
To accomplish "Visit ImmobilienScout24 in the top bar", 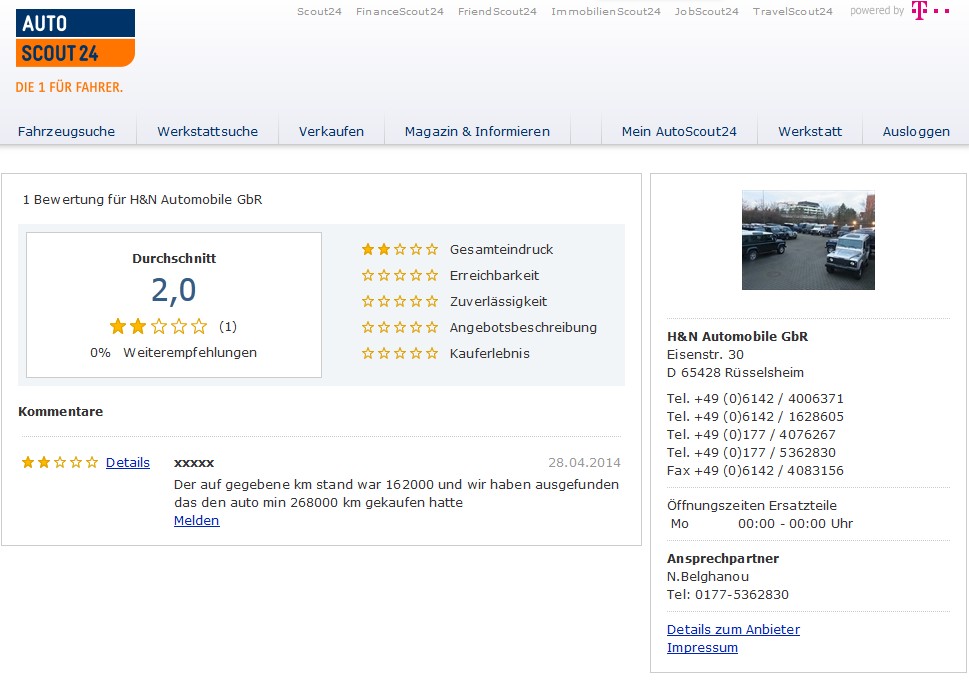I will pos(605,12).
